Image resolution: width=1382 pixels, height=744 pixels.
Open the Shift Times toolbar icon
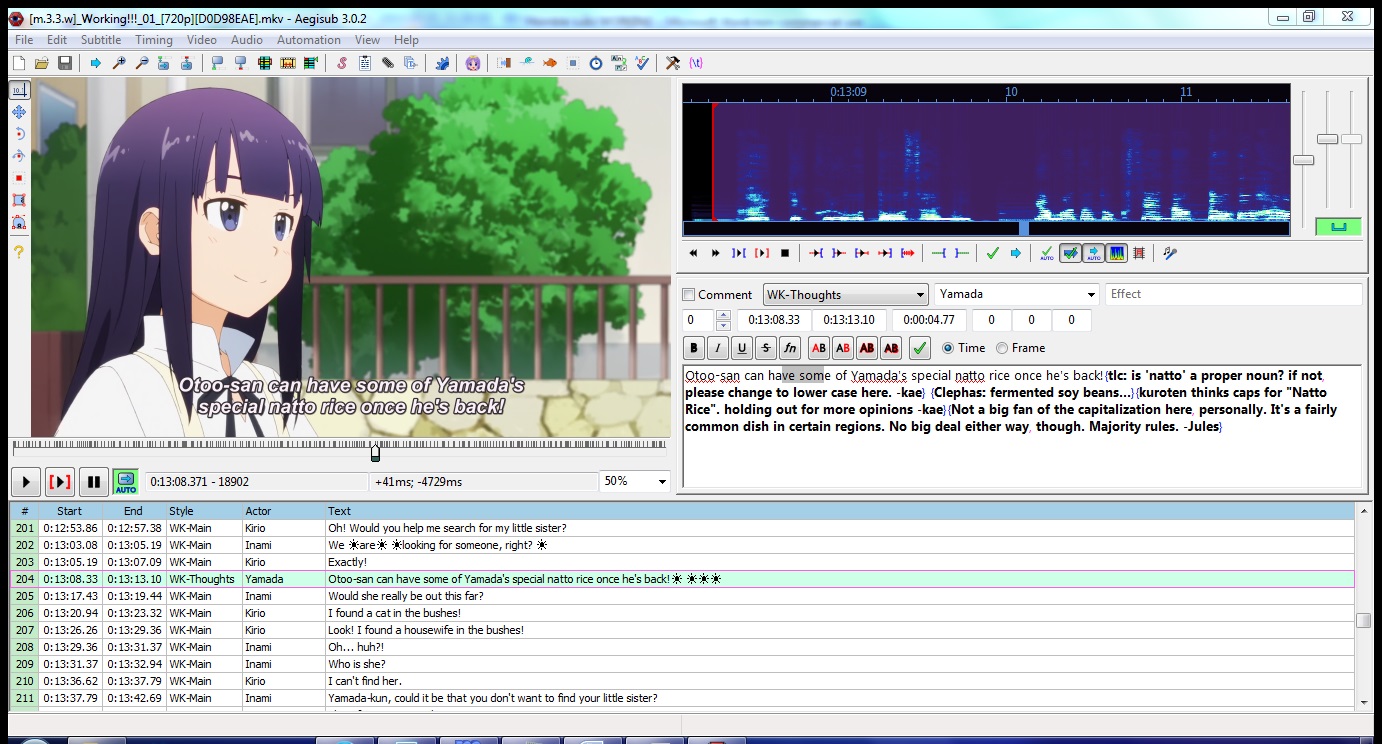coord(504,63)
